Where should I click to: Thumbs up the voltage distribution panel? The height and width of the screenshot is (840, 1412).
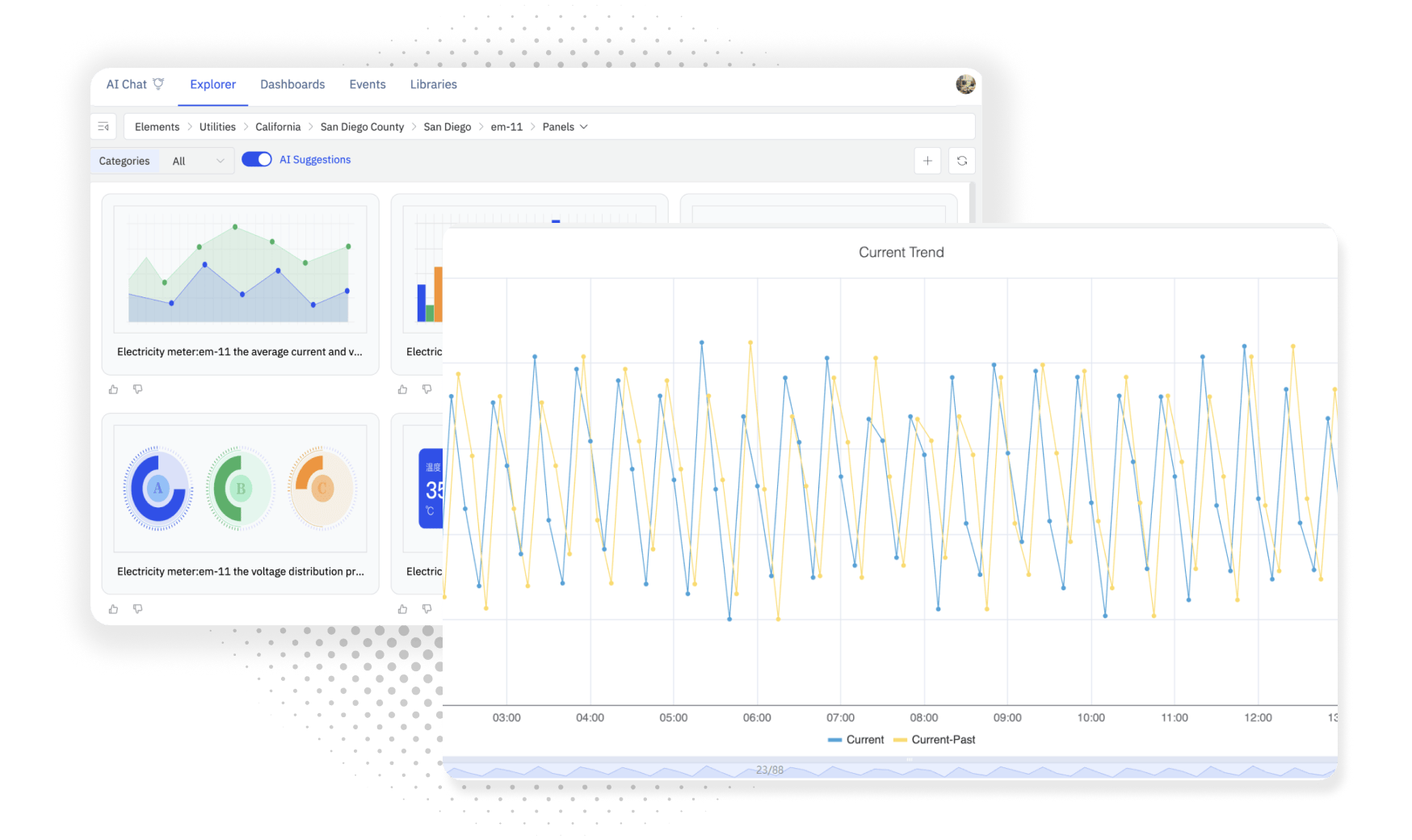(113, 609)
